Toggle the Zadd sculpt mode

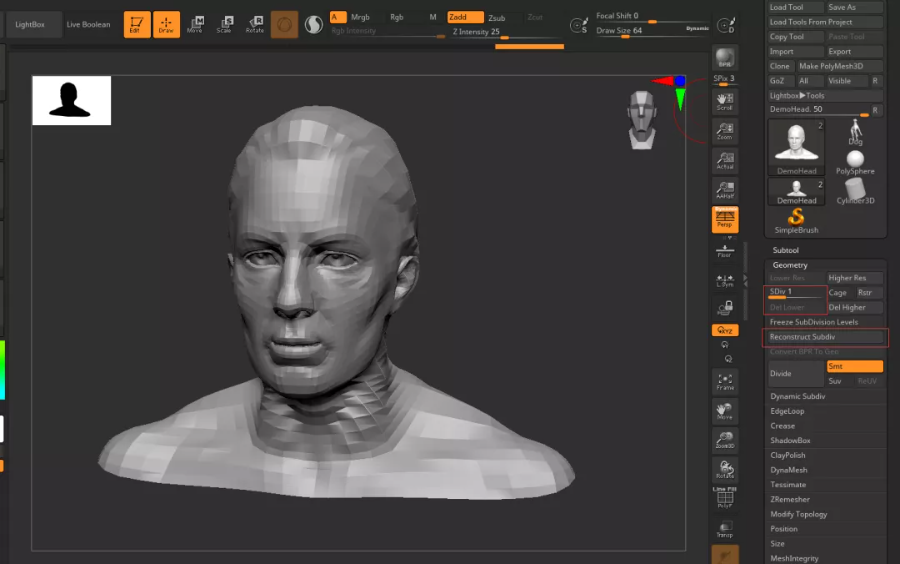[465, 17]
